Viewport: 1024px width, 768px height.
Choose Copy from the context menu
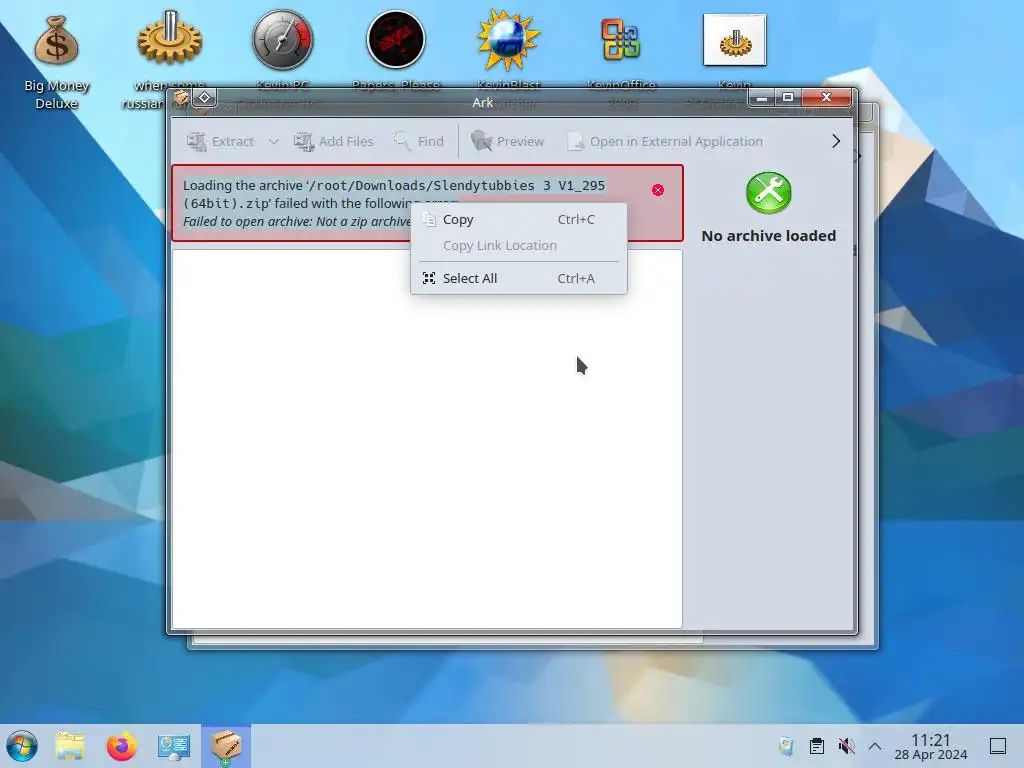(519, 219)
